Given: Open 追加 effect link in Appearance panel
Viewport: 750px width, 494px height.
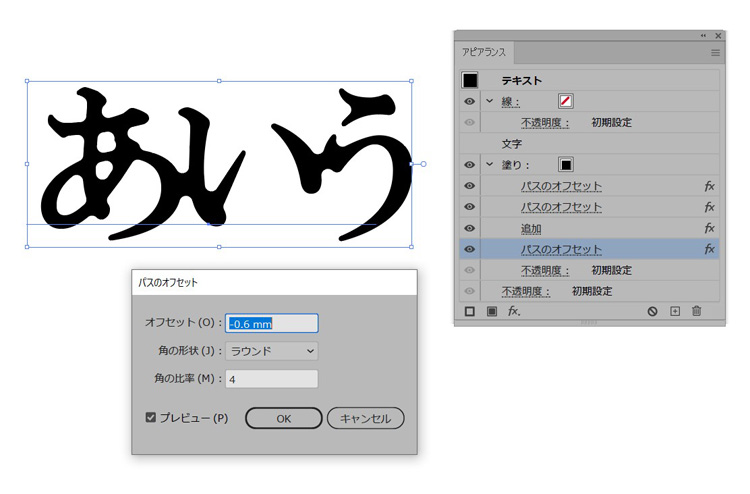Looking at the screenshot, I should (531, 229).
